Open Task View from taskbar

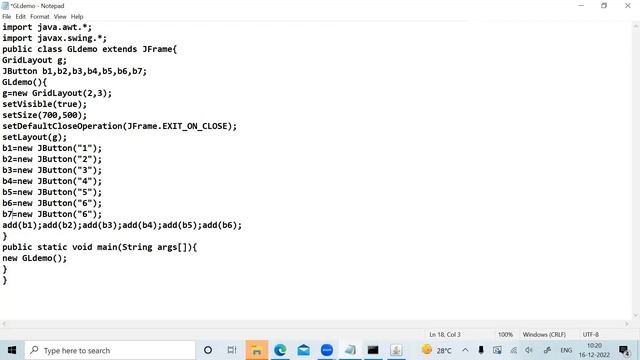coord(232,350)
